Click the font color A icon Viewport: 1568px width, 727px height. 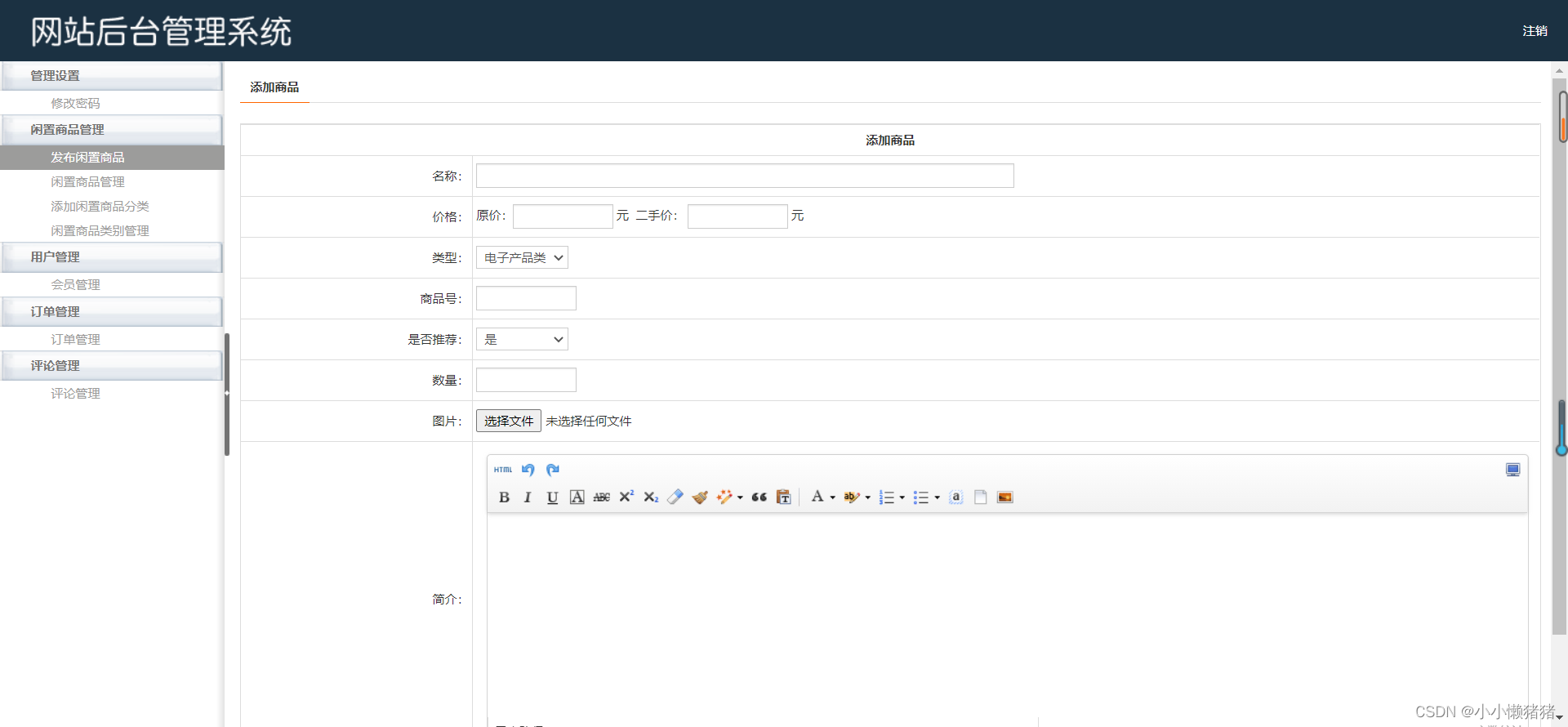817,497
